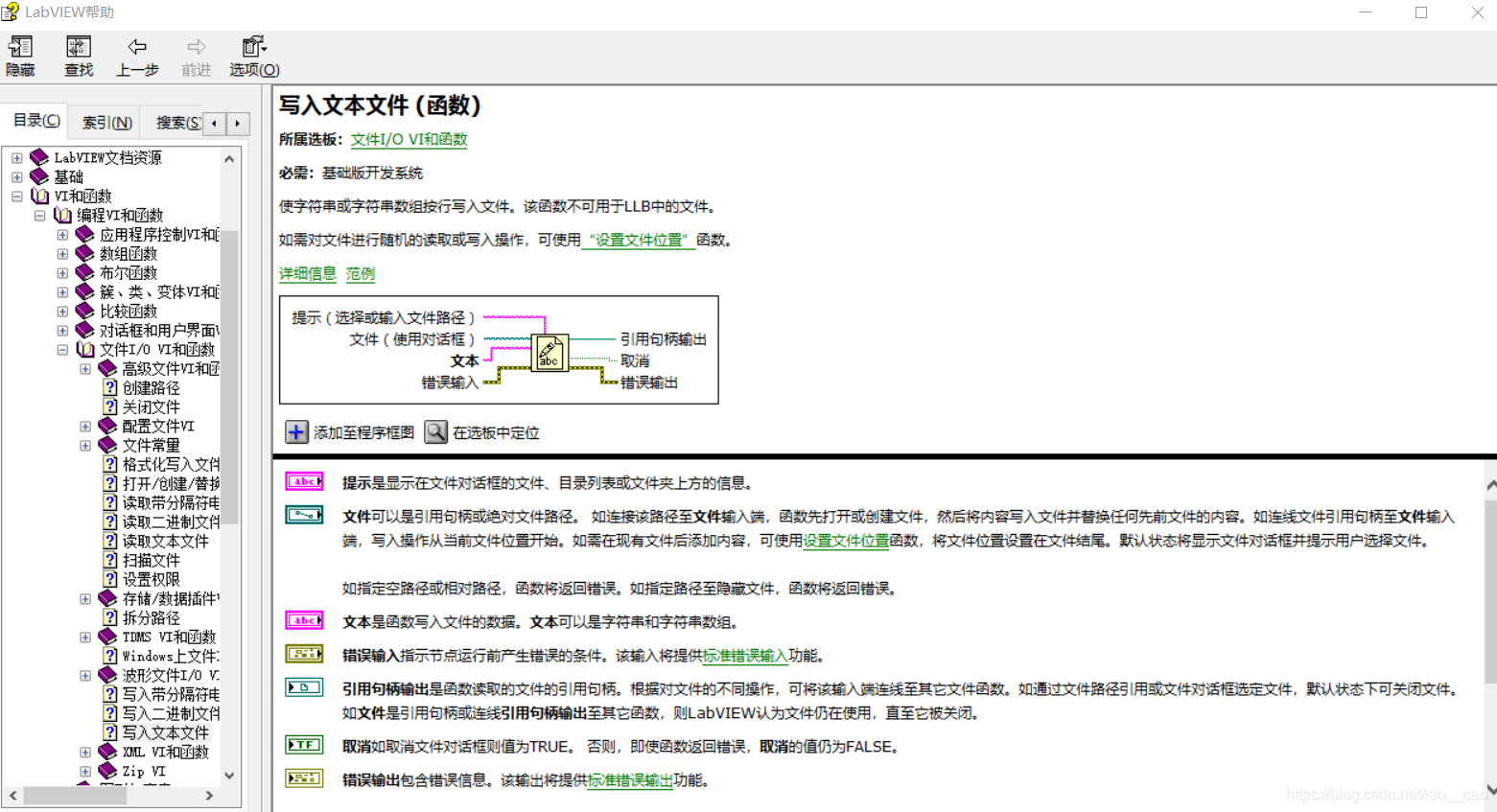This screenshot has width=1497, height=812.
Task: Click the 文件 refnum terminal icon
Action: [x=304, y=515]
